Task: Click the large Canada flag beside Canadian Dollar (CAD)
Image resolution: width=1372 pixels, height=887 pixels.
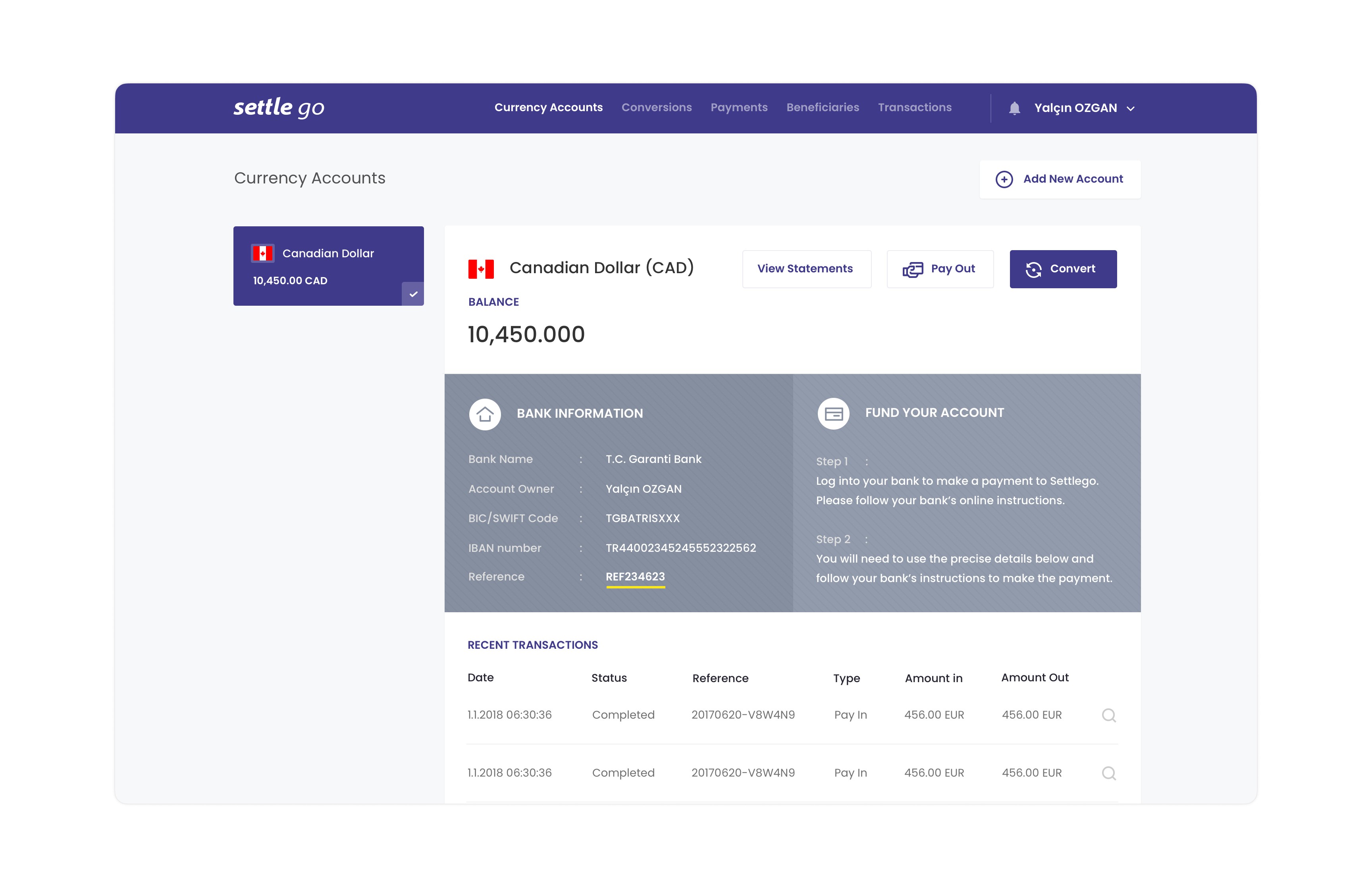Action: point(481,268)
